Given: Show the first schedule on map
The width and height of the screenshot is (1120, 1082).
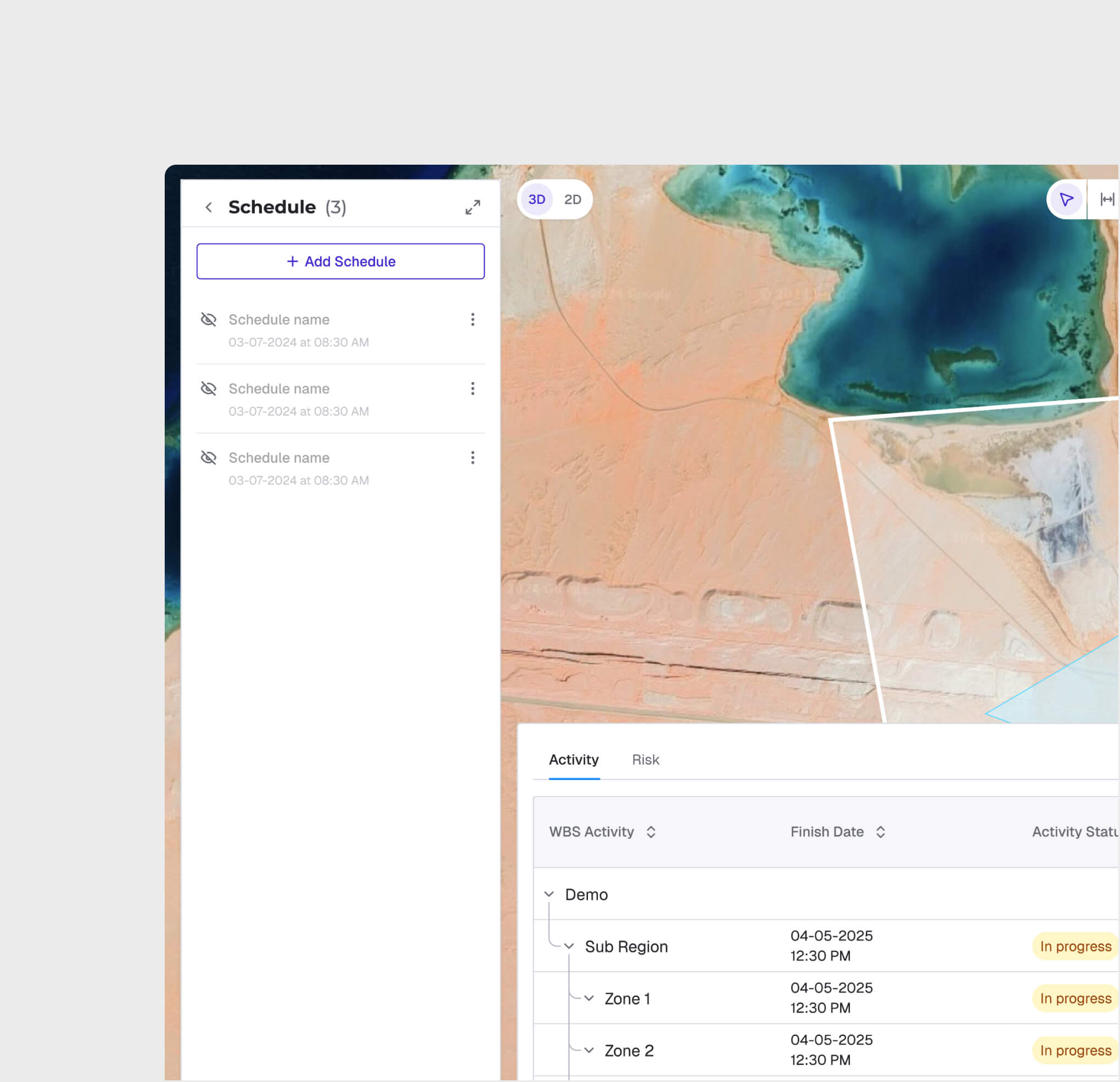Looking at the screenshot, I should point(209,319).
